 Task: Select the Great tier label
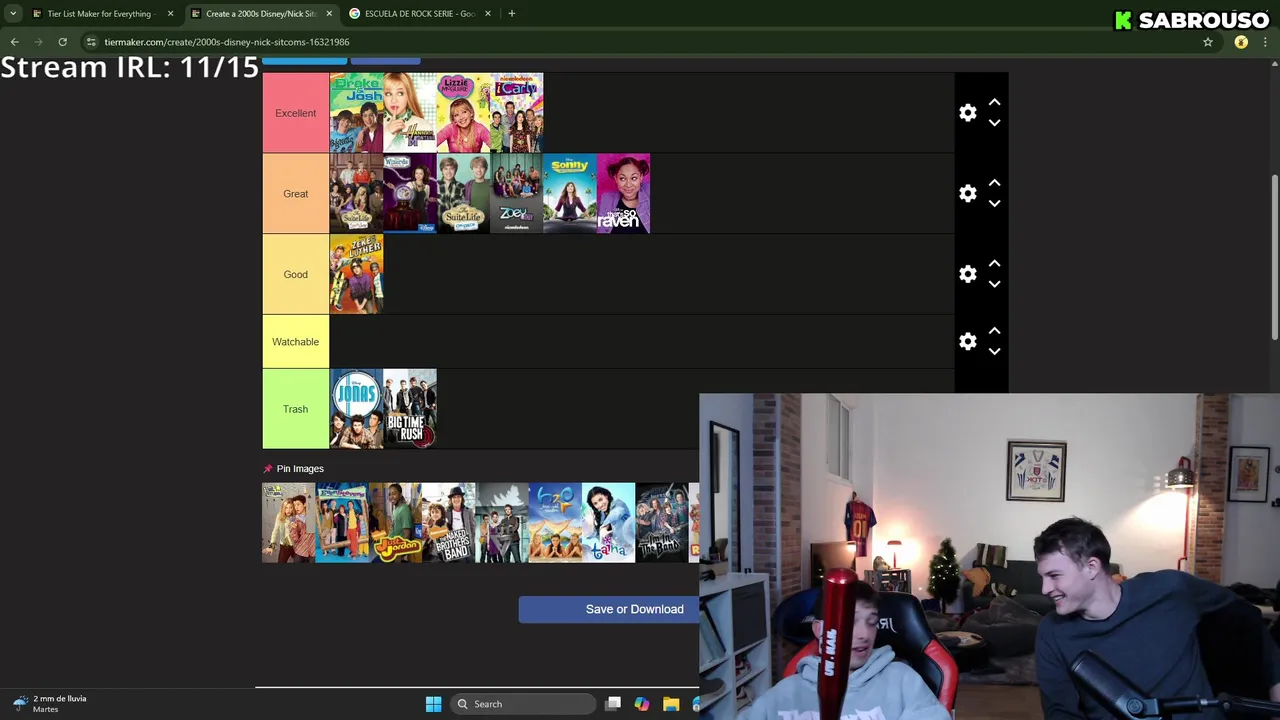(x=295, y=194)
